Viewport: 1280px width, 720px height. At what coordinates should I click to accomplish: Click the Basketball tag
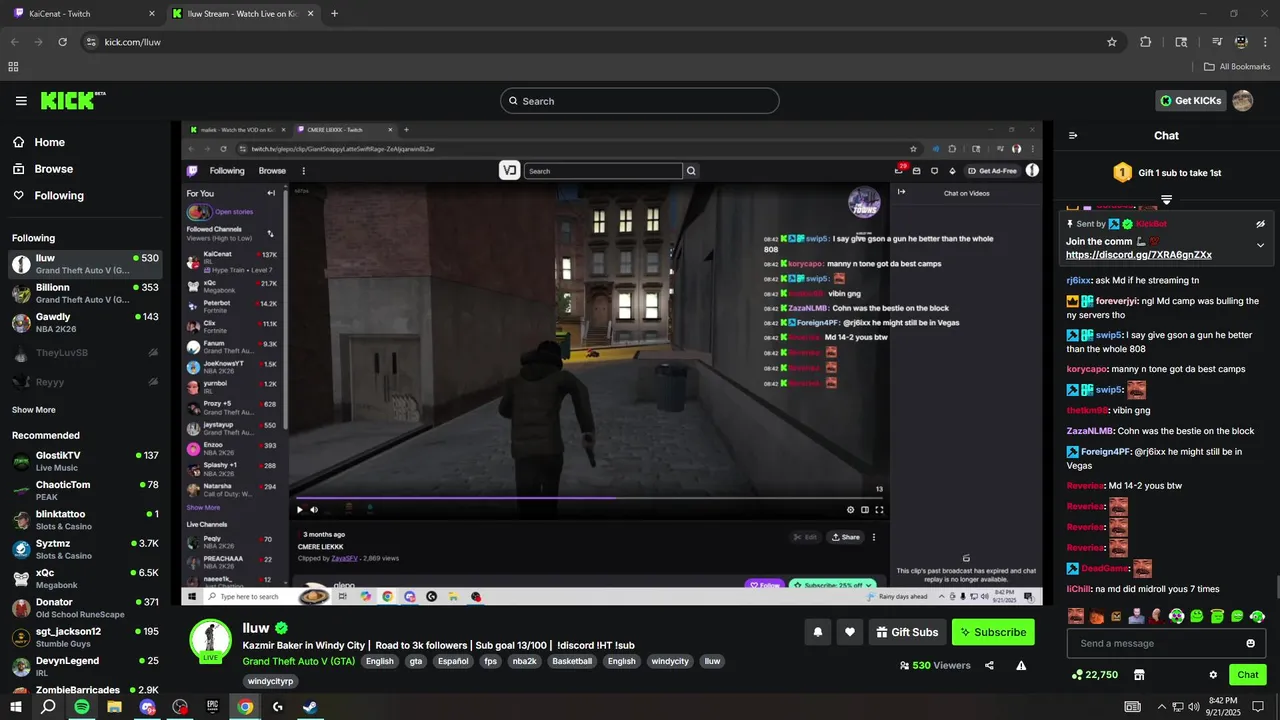click(572, 661)
